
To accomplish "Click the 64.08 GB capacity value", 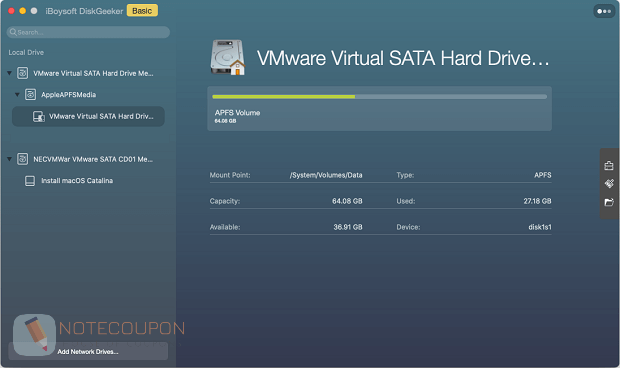I will coord(347,201).
